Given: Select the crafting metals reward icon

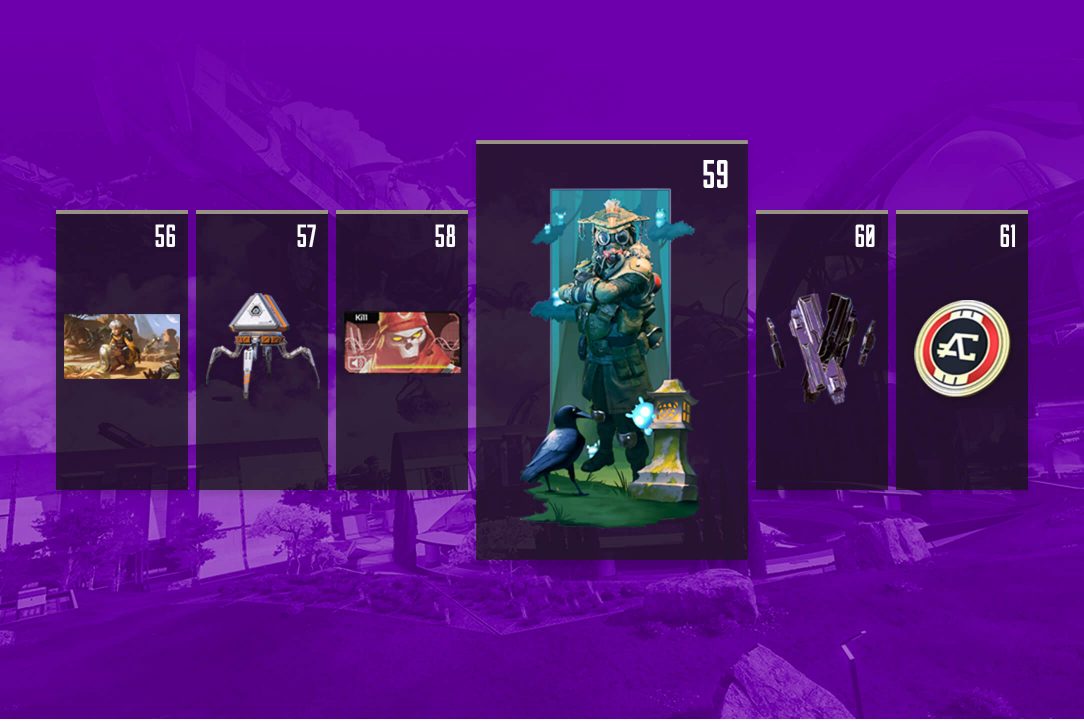Looking at the screenshot, I should tap(821, 347).
